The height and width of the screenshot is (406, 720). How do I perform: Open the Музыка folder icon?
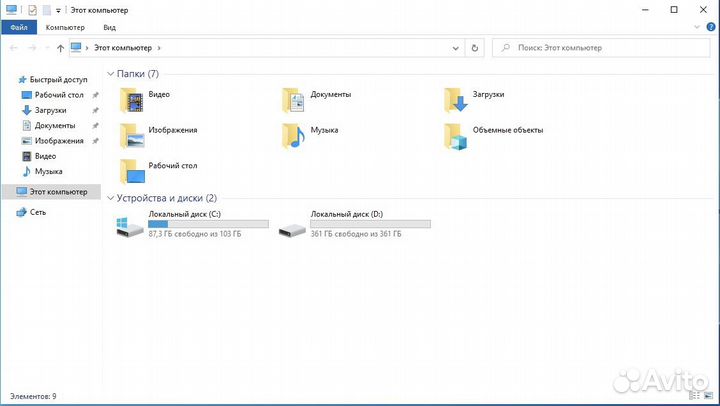click(294, 134)
